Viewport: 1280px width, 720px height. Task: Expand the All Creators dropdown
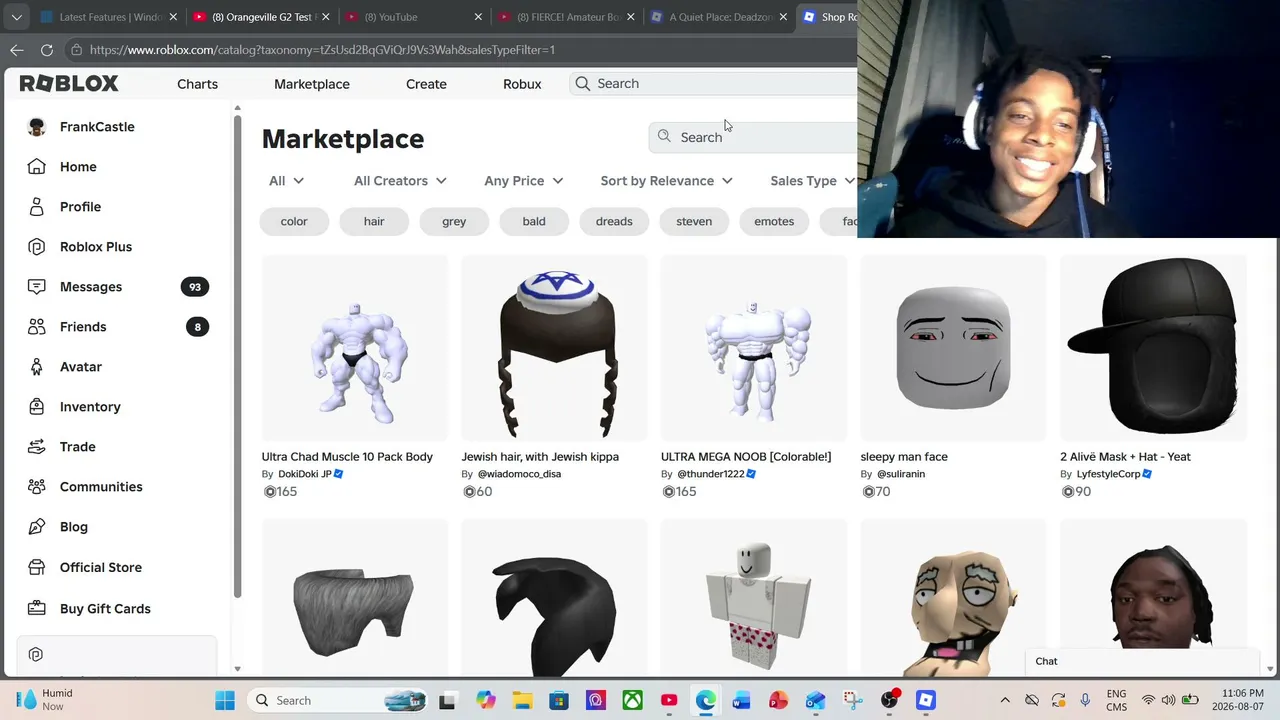click(400, 181)
